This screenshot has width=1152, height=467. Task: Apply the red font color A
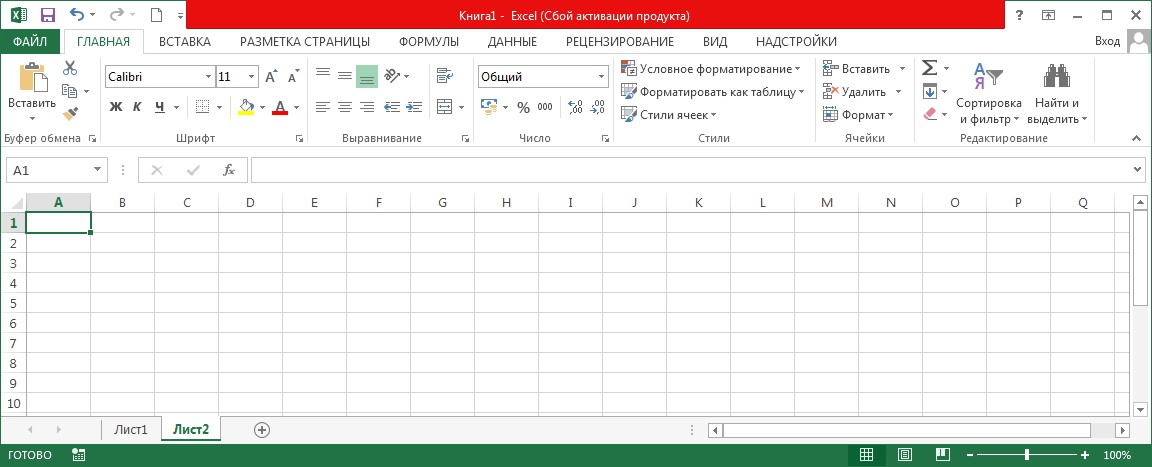pos(280,107)
